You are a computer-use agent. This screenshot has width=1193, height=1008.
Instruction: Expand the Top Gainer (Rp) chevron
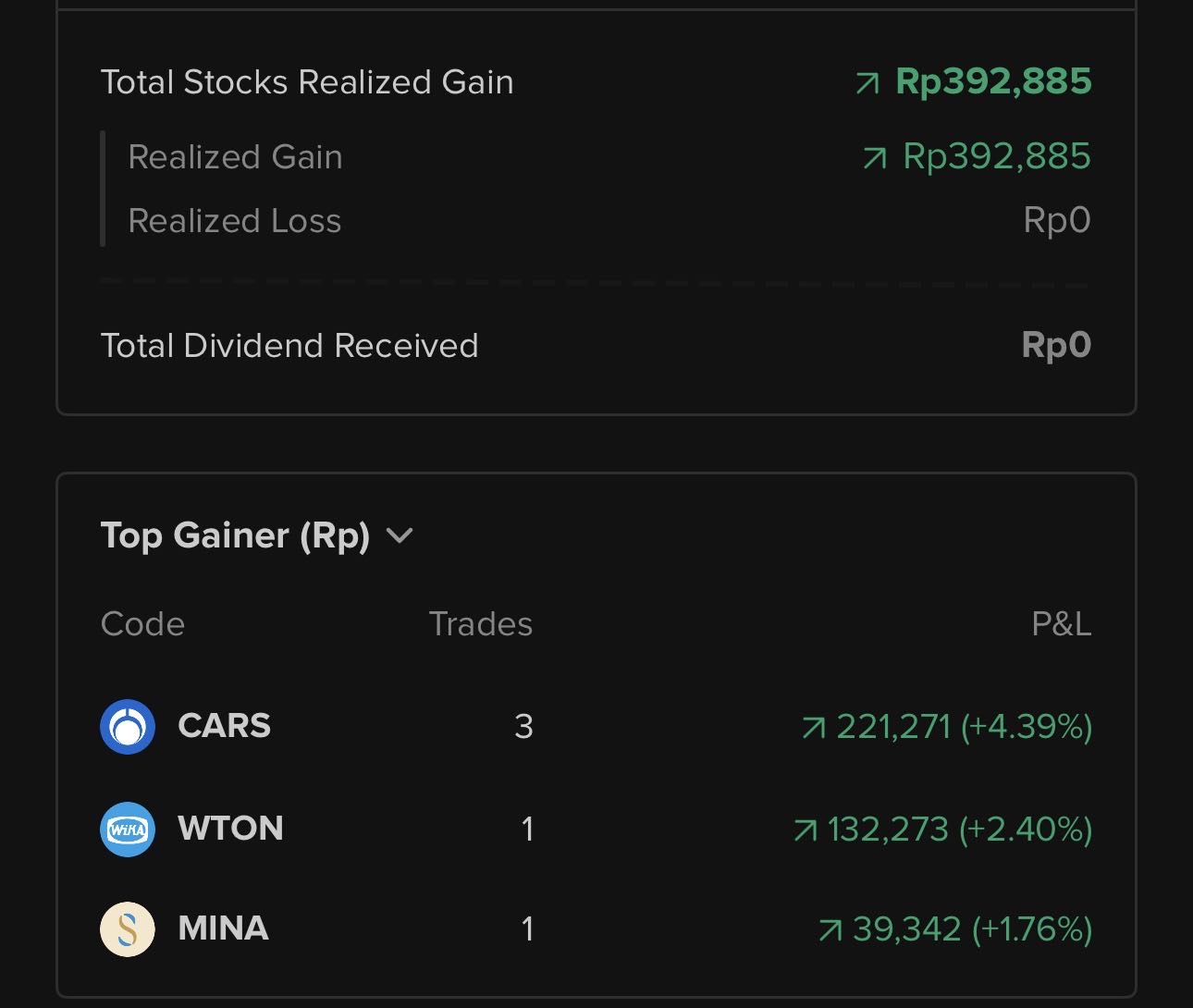click(x=400, y=536)
